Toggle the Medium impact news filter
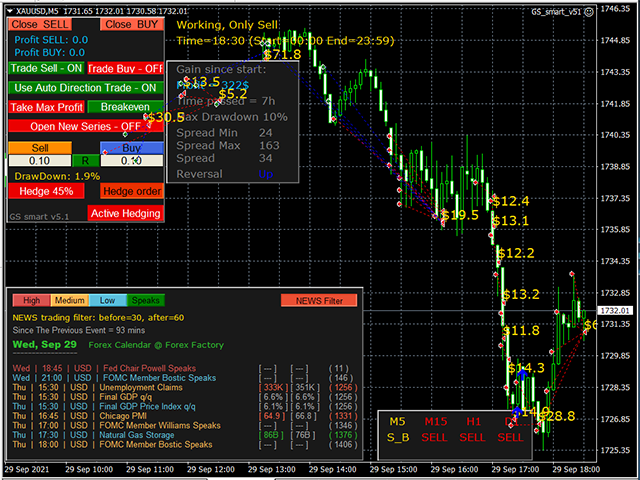 coord(69,300)
